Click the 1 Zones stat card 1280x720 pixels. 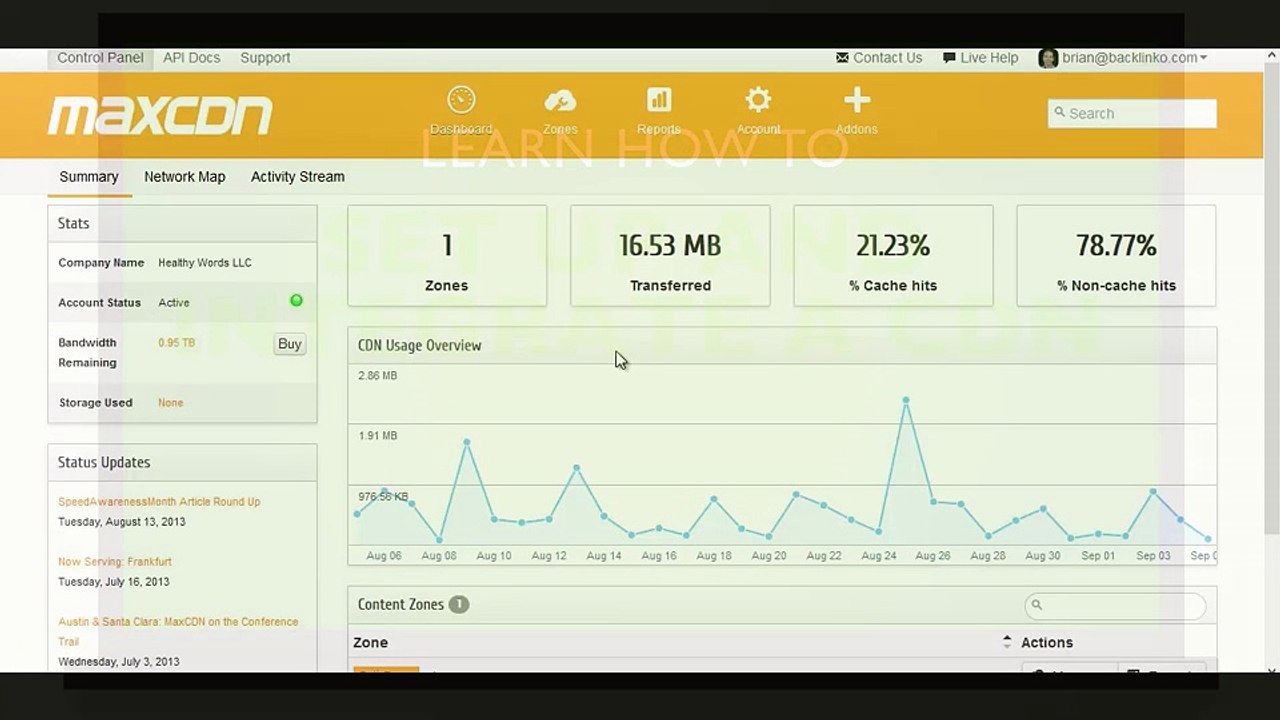(x=447, y=255)
